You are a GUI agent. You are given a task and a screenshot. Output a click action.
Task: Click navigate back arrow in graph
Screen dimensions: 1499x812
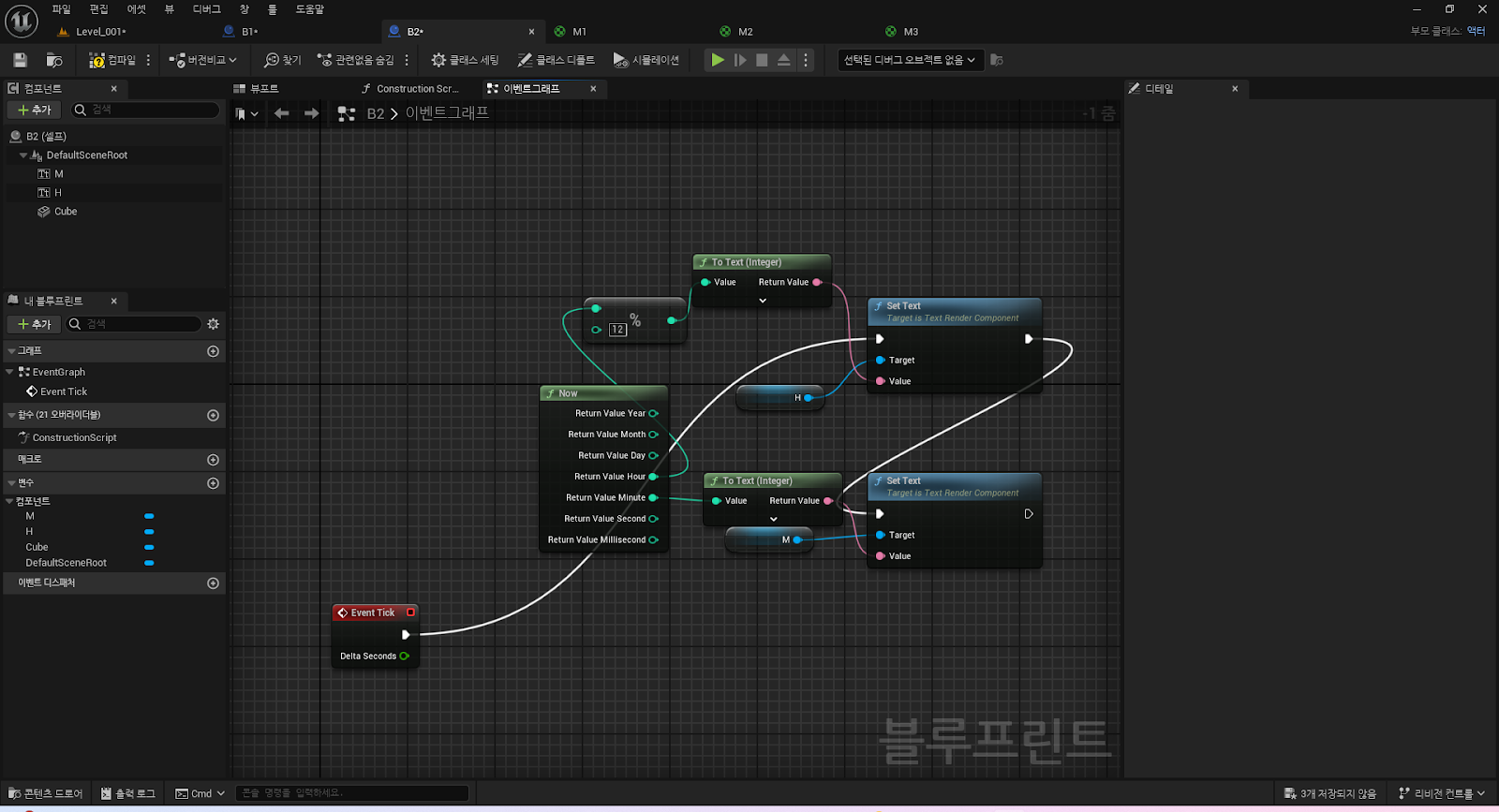pos(281,113)
